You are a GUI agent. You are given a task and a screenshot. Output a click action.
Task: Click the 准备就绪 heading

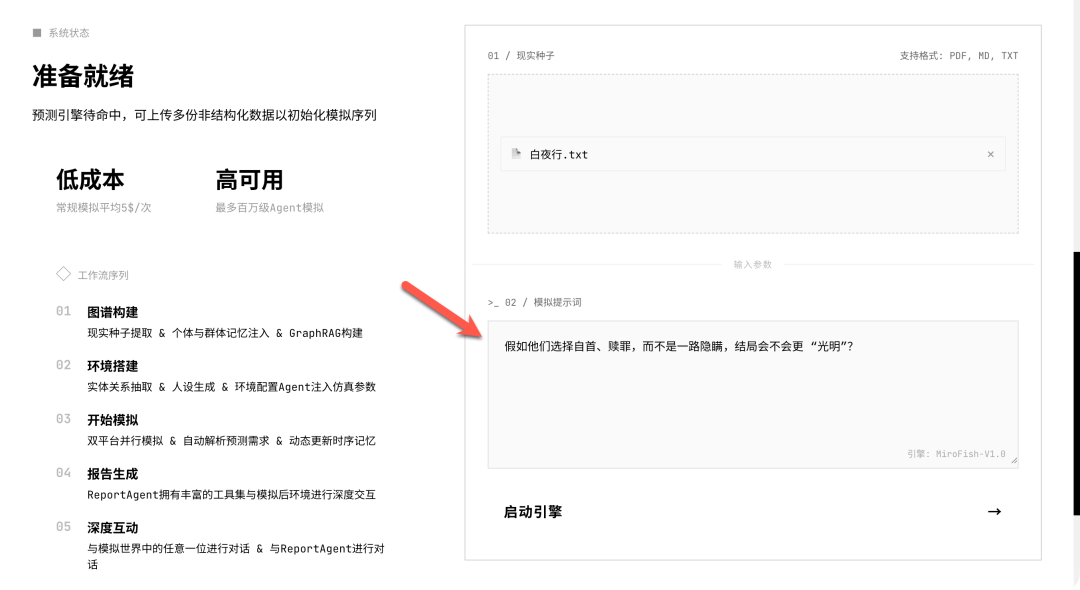pyautogui.click(x=83, y=76)
